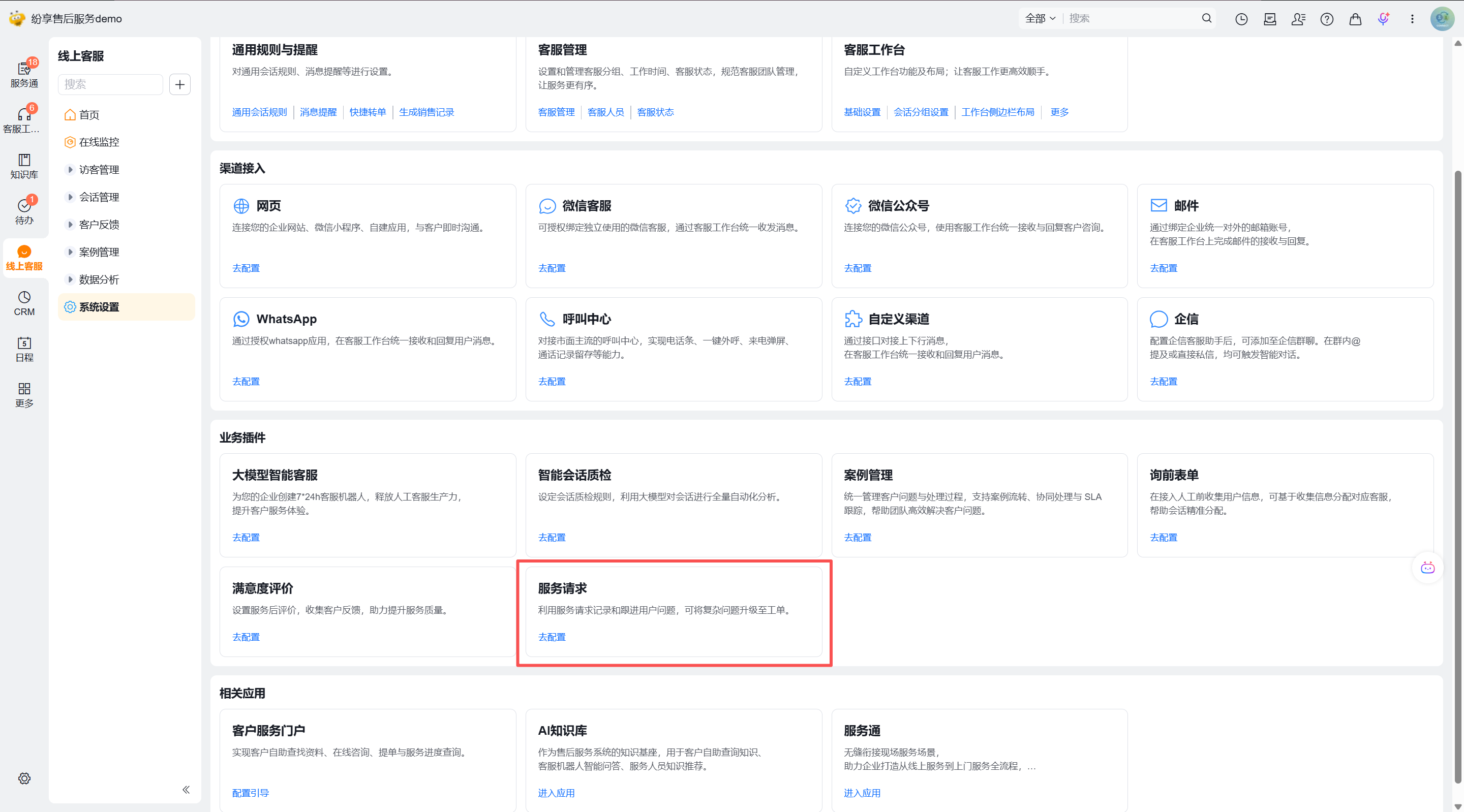Open 生成销售记录 link
The height and width of the screenshot is (812, 1464).
(x=427, y=112)
